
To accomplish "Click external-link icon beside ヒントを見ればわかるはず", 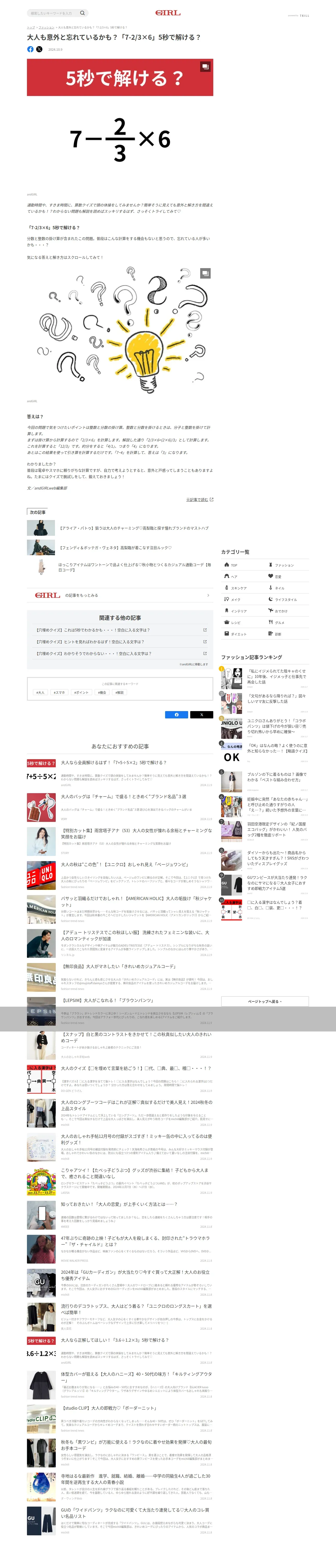I will coord(204,642).
